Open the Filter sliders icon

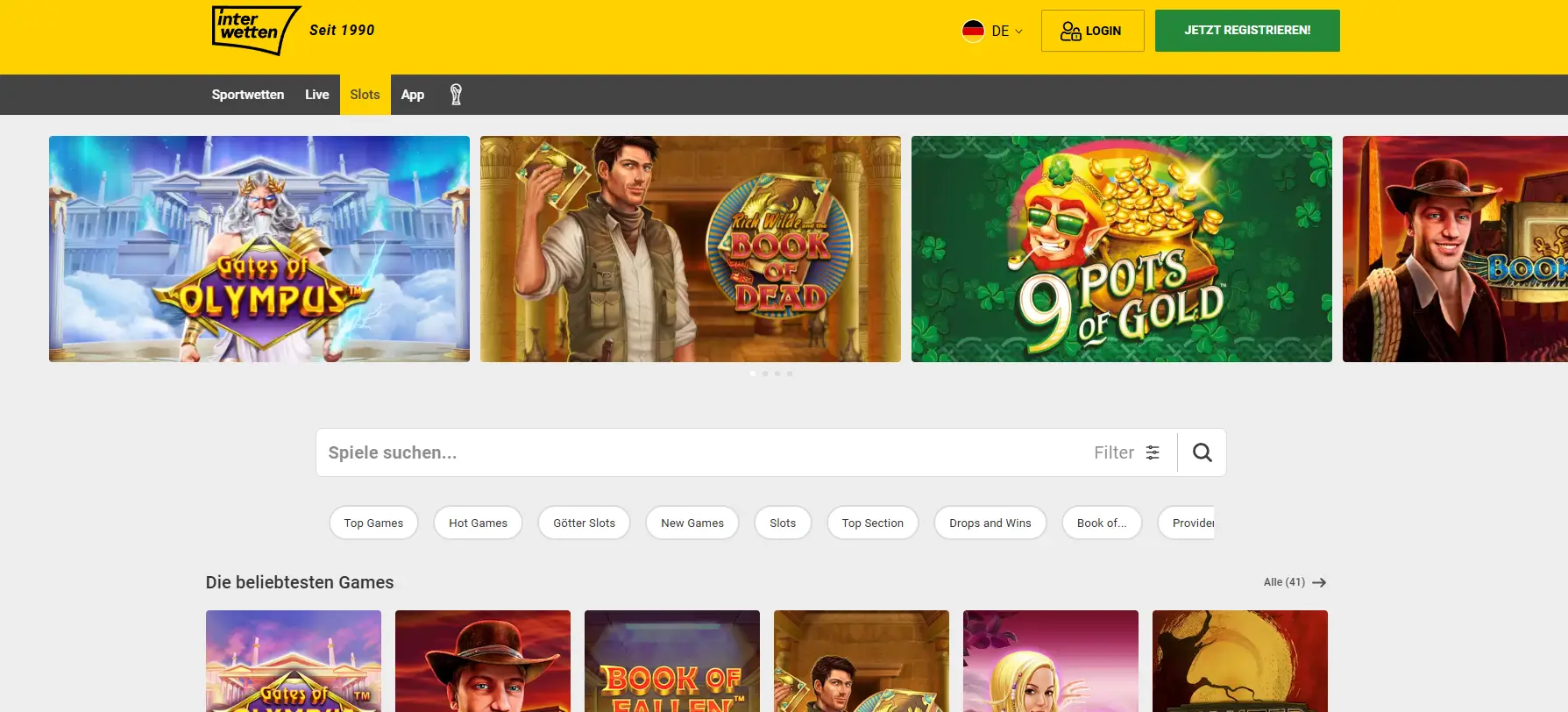(1153, 452)
